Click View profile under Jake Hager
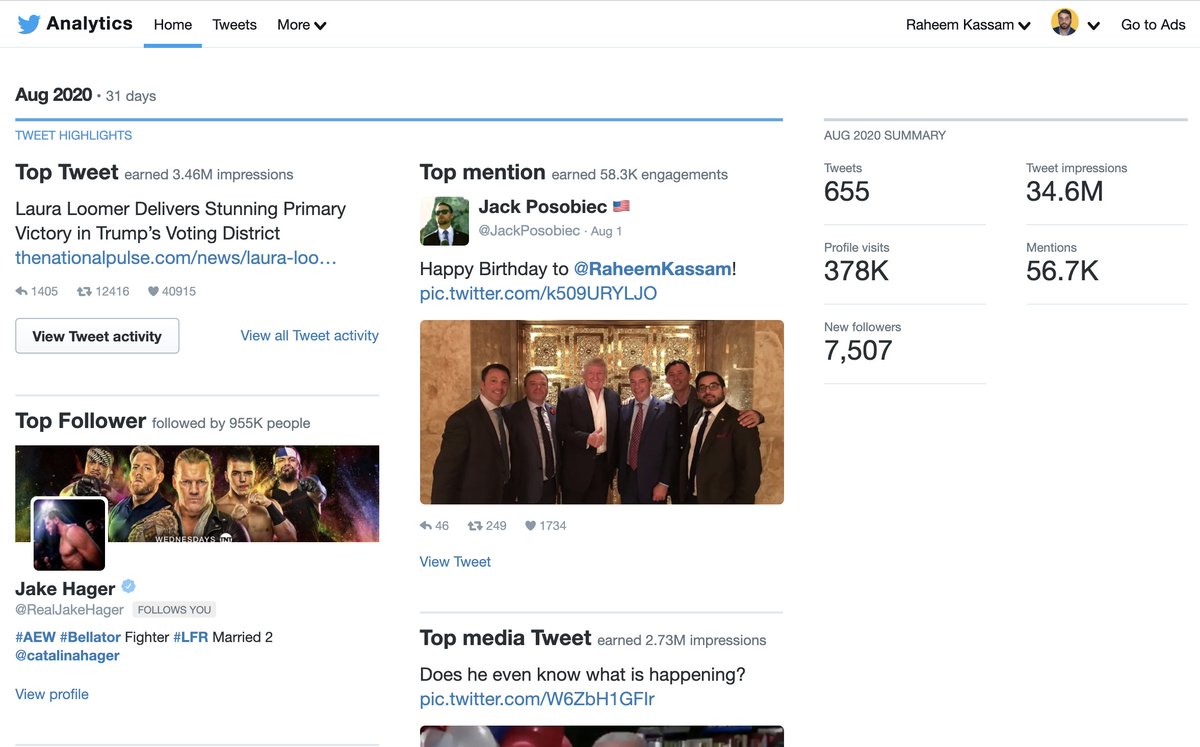 point(52,694)
